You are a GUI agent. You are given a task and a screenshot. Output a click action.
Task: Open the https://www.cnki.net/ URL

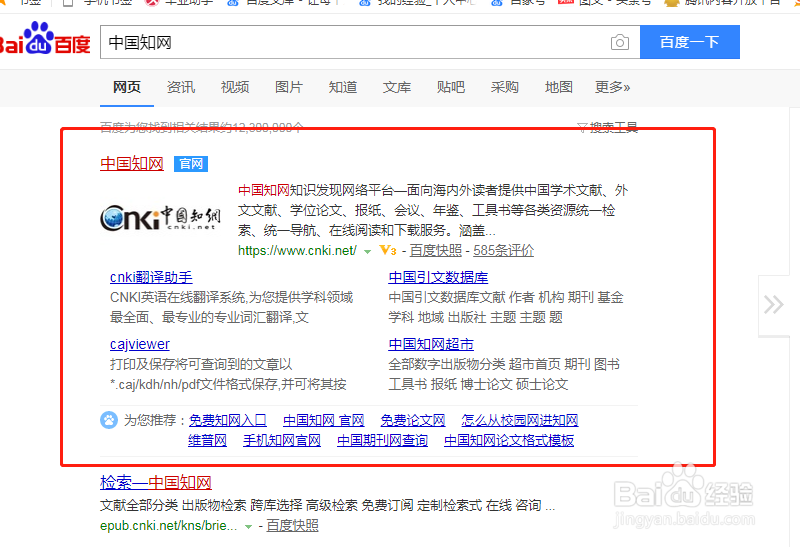pyautogui.click(x=297, y=251)
